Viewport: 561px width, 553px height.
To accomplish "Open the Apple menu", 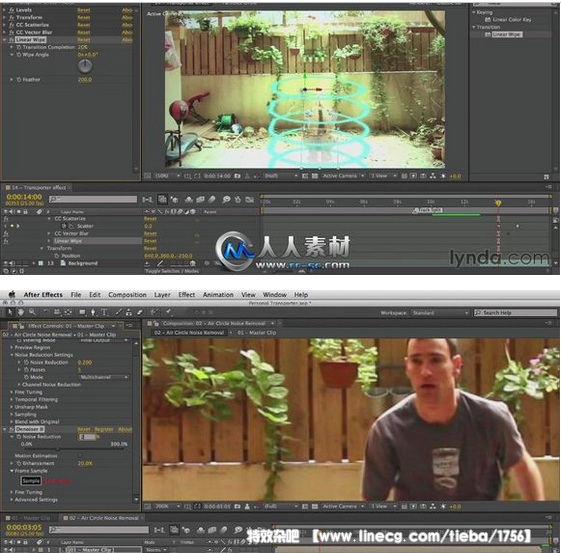I will tap(12, 295).
